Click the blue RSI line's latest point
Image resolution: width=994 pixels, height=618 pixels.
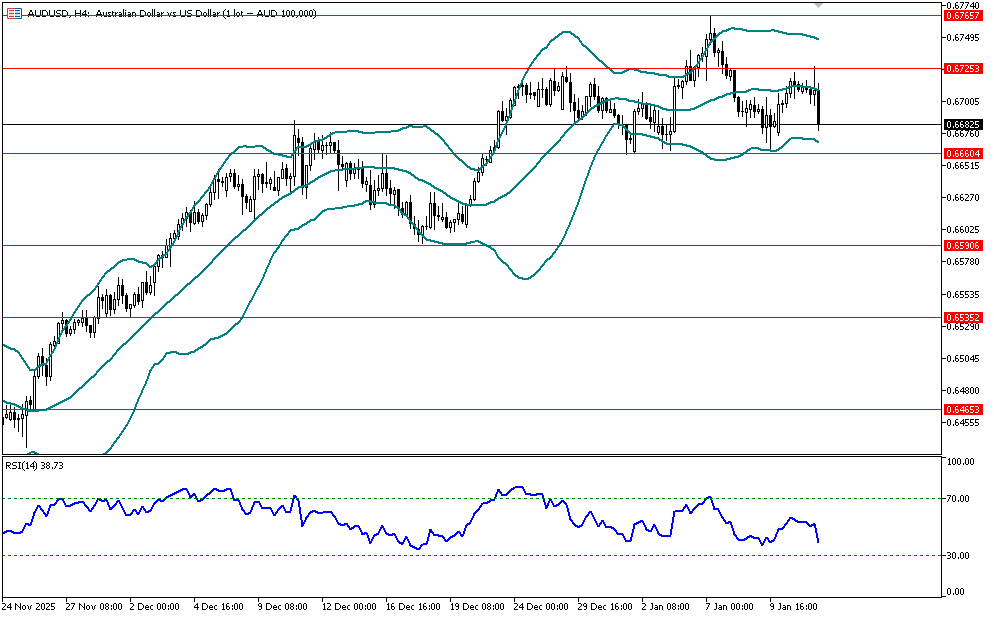pyautogui.click(x=819, y=542)
